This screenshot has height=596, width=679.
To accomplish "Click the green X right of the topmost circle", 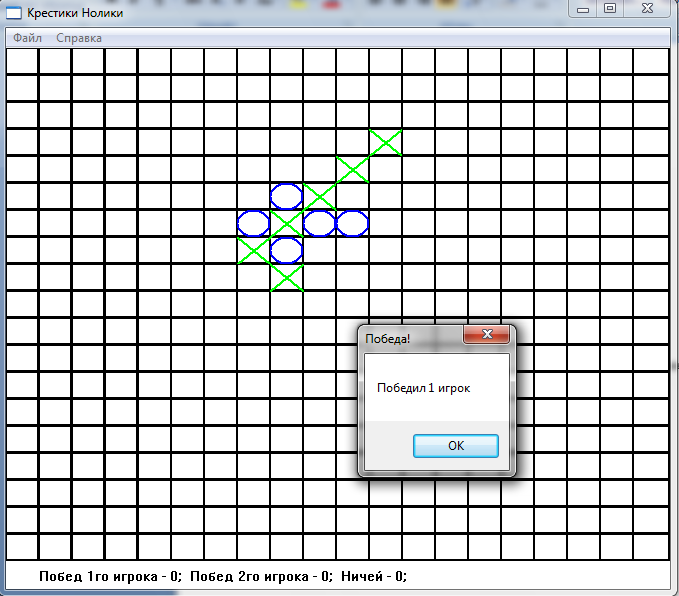I will click(x=320, y=197).
